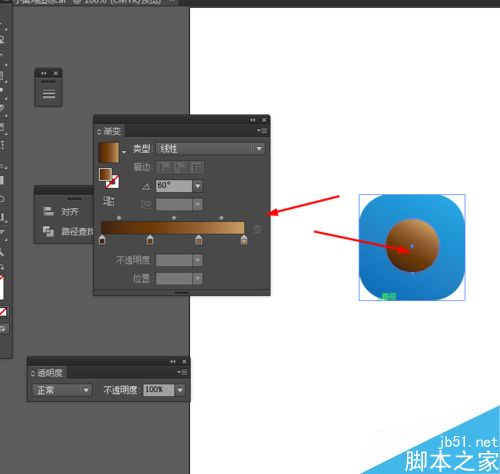Select the third stroke gradient button 描边
This screenshot has height=474, width=500.
click(197, 167)
